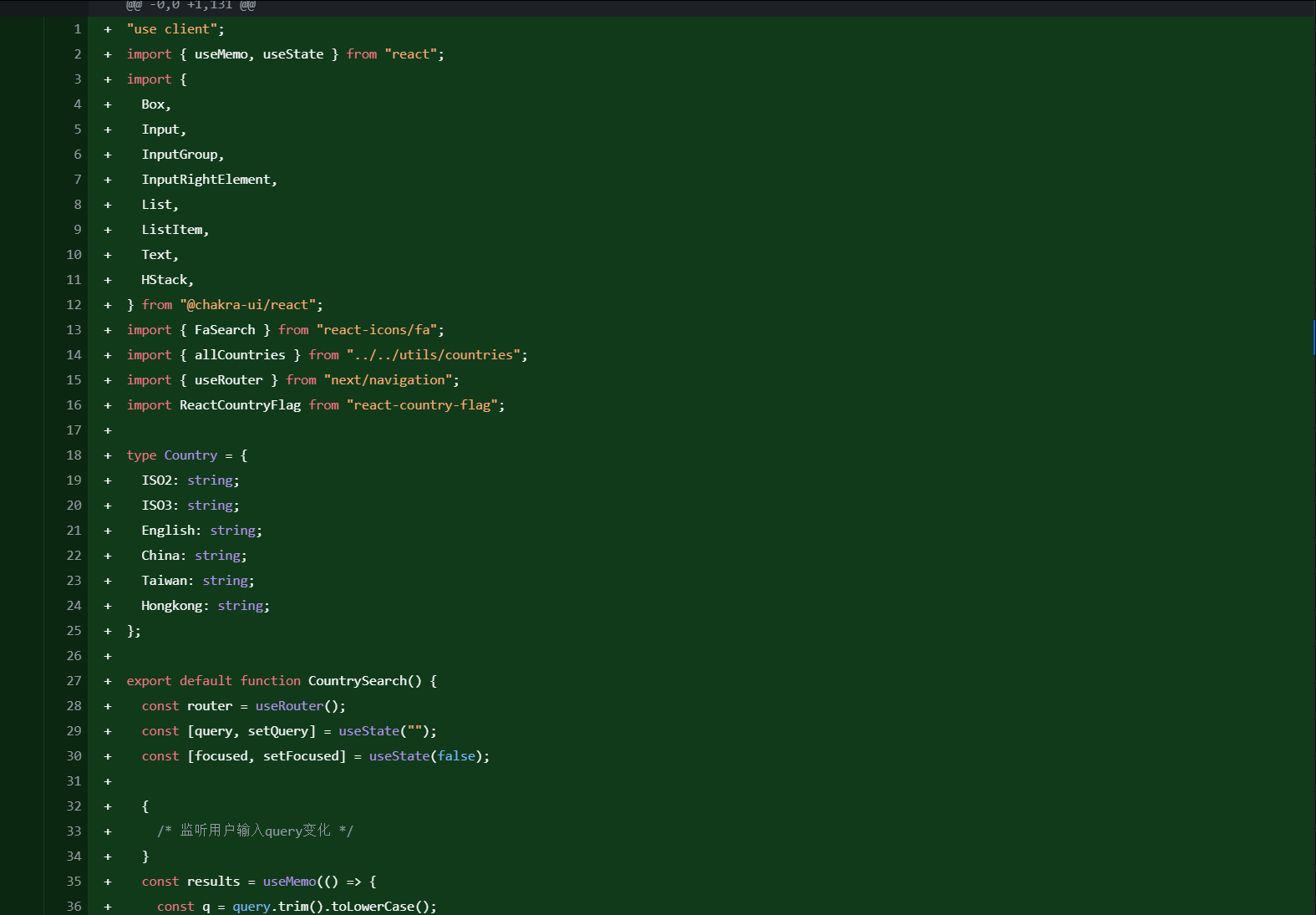Click the Taiwan: string property
The image size is (1316, 915).
pyautogui.click(x=198, y=581)
